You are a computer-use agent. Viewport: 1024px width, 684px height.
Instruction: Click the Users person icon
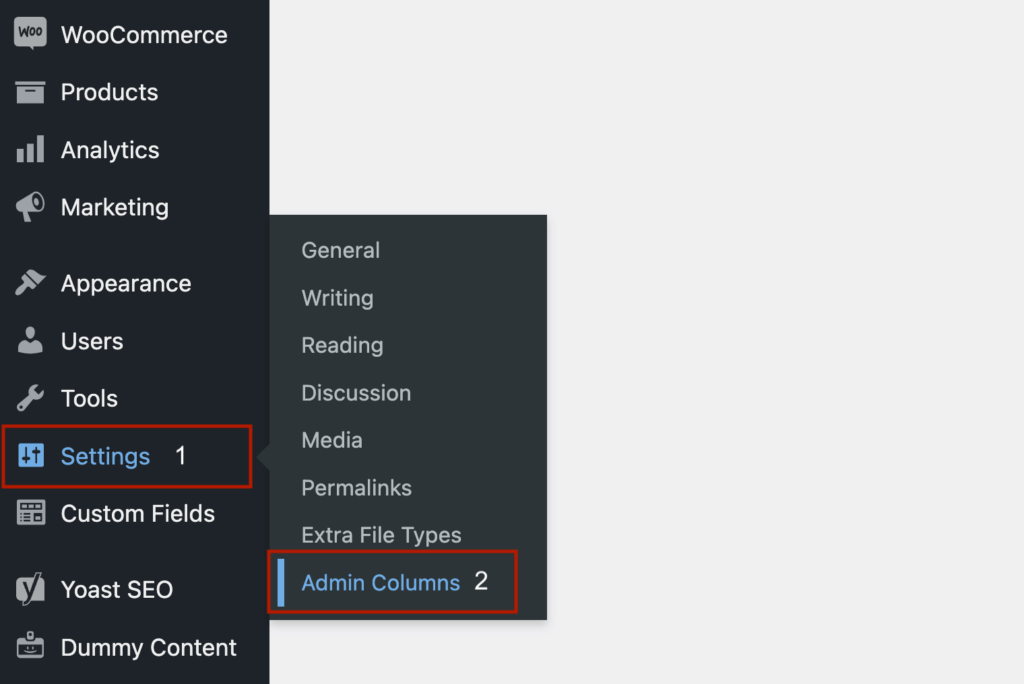(x=30, y=341)
